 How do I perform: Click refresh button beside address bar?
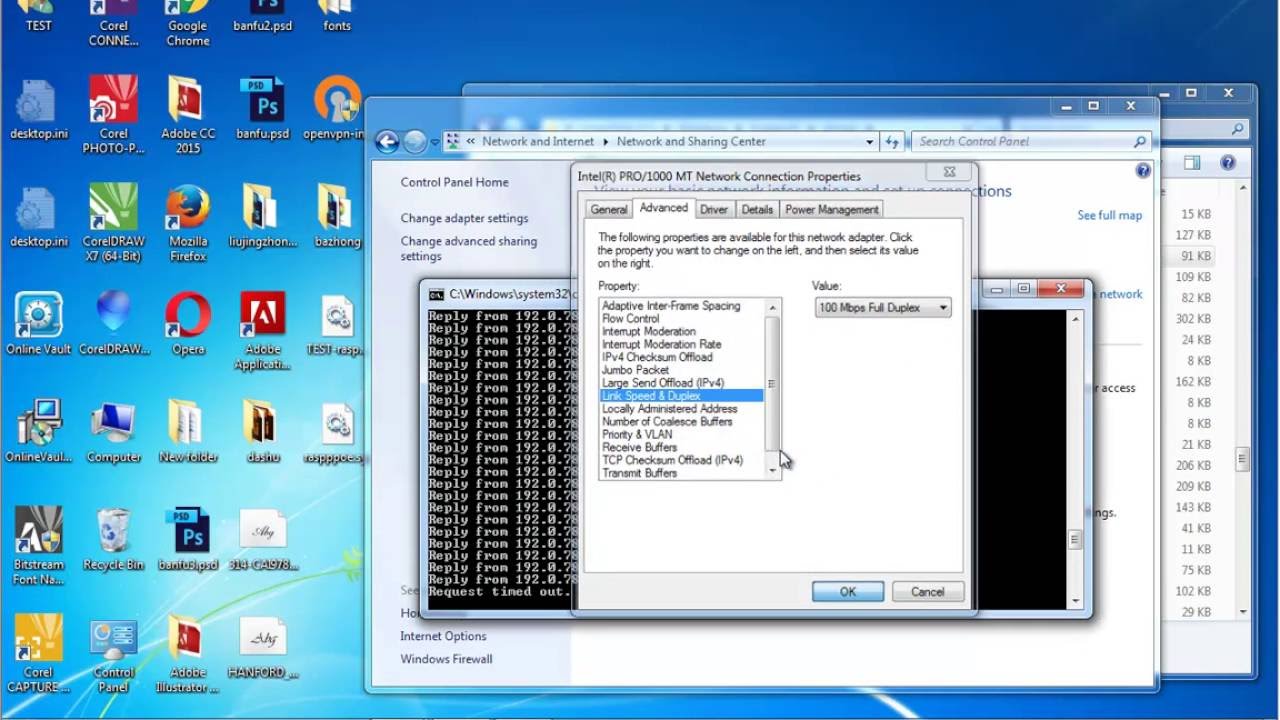(x=892, y=142)
